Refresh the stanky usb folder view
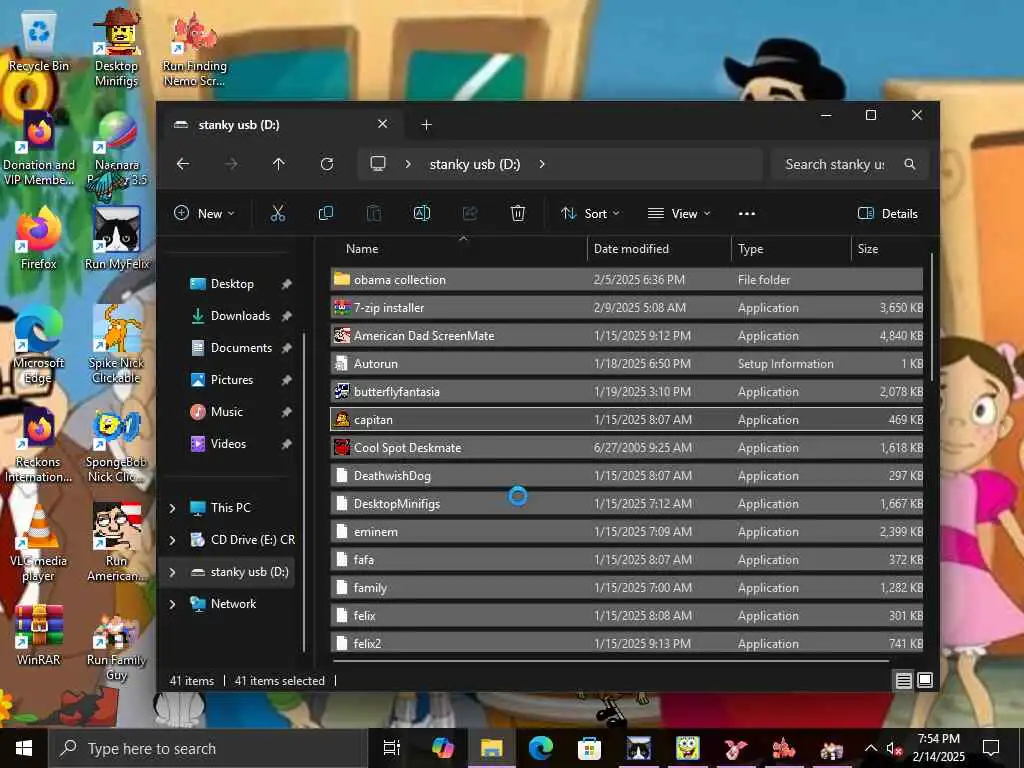Viewport: 1024px width, 768px height. click(327, 164)
